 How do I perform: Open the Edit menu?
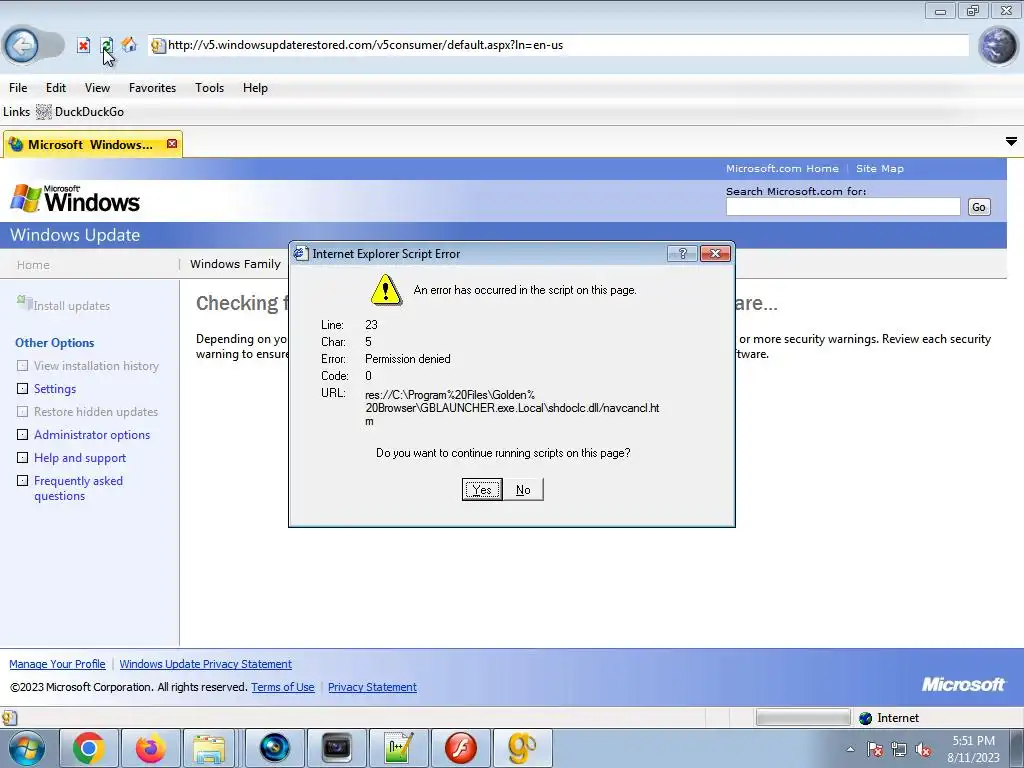pyautogui.click(x=56, y=88)
